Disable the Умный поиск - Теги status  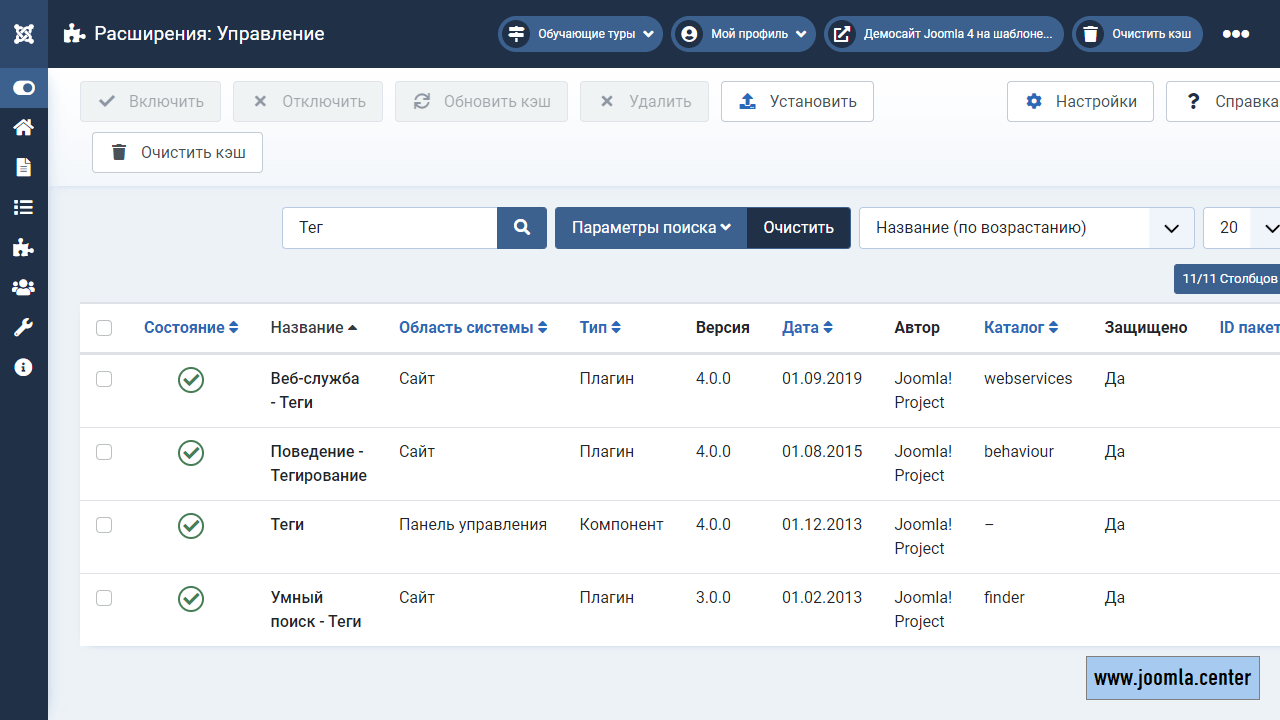coord(191,598)
